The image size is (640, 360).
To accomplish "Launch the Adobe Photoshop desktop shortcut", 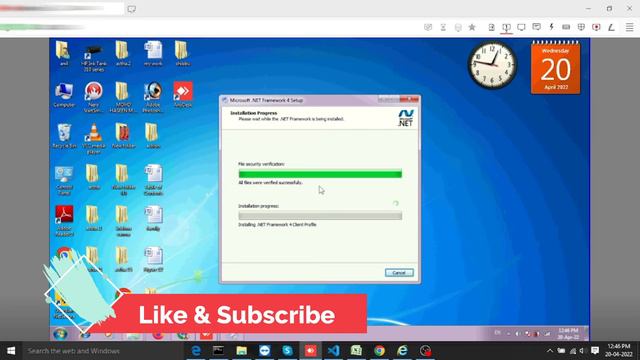I will [153, 97].
